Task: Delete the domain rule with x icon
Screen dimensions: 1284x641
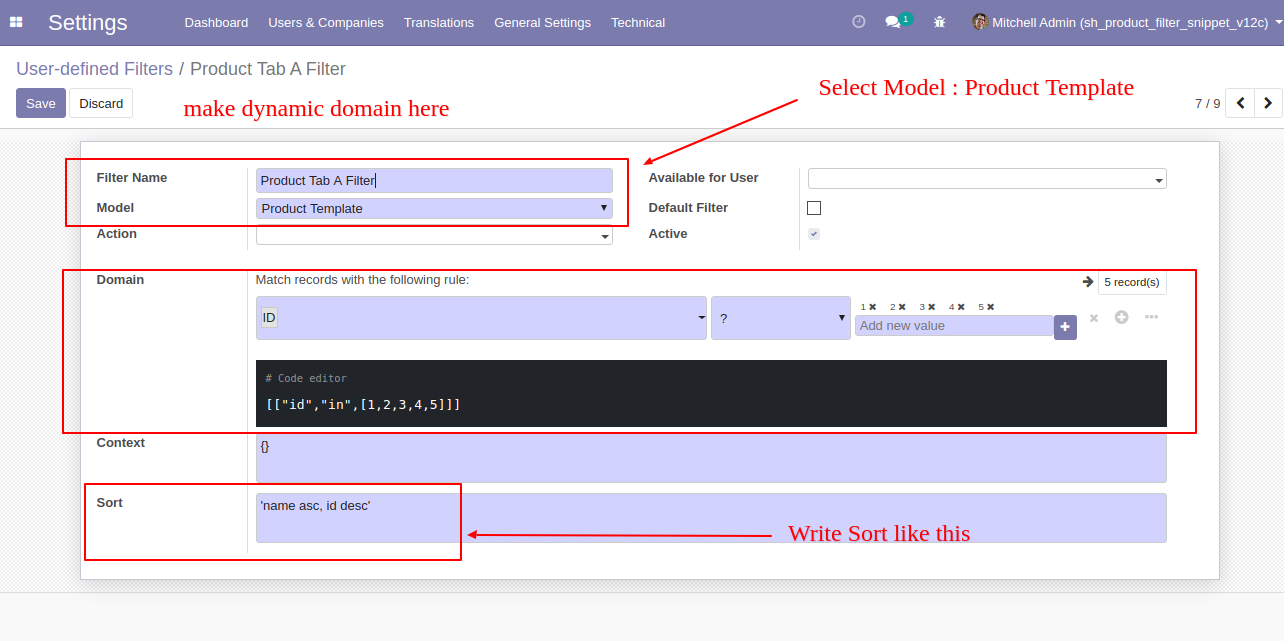Action: [x=1094, y=318]
